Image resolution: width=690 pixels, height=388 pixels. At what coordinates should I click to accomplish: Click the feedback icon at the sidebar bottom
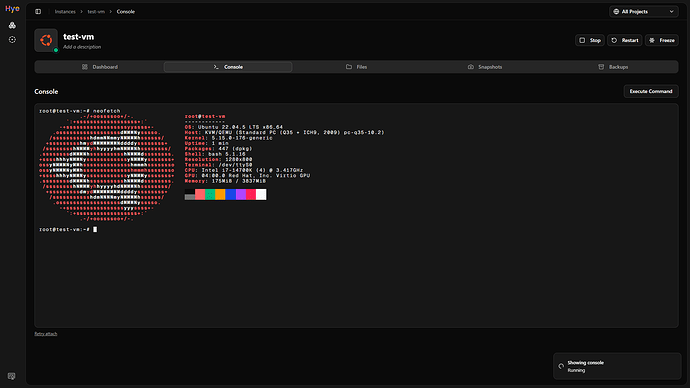click(x=11, y=376)
